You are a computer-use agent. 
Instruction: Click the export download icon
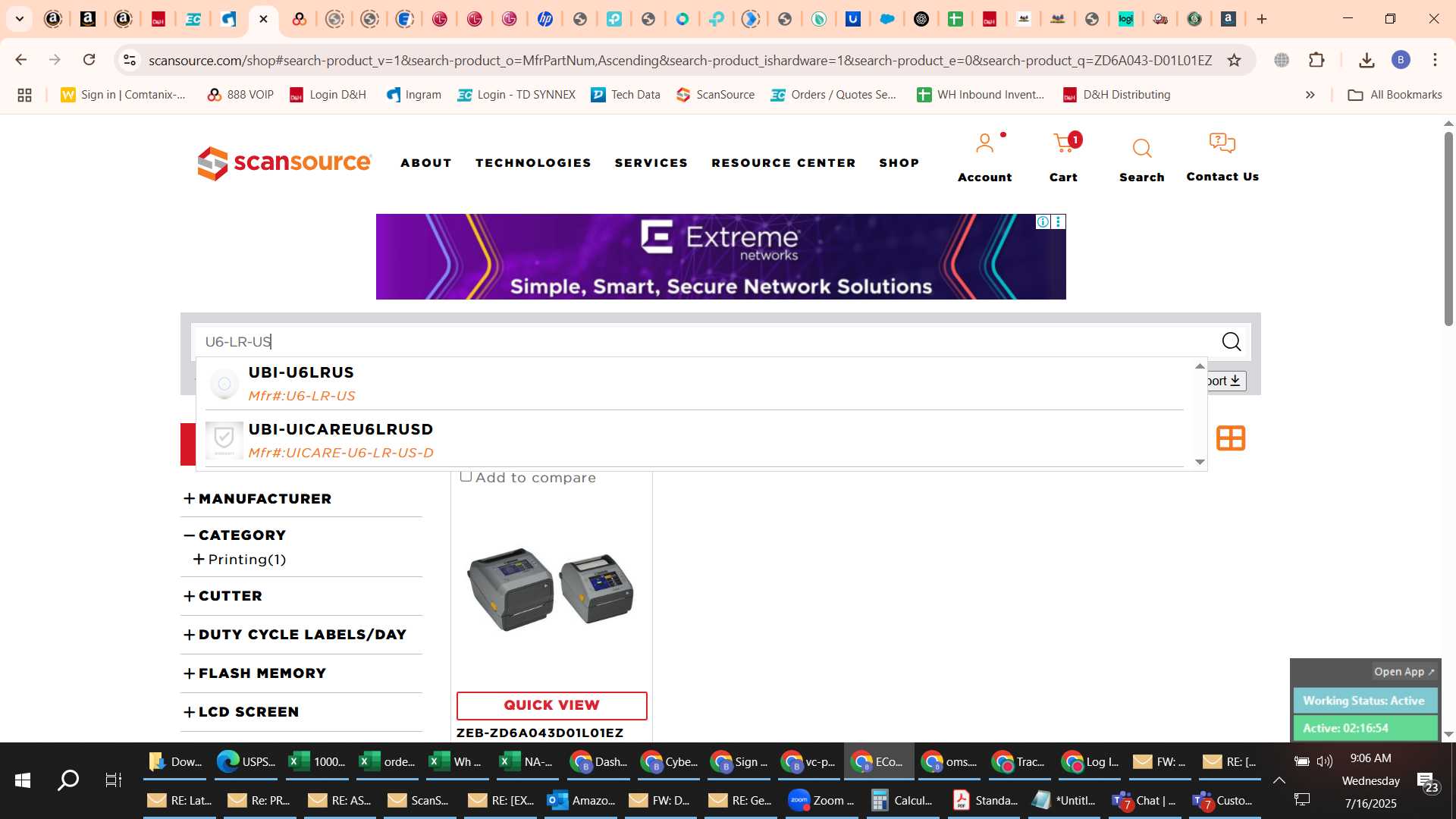[x=1235, y=381]
